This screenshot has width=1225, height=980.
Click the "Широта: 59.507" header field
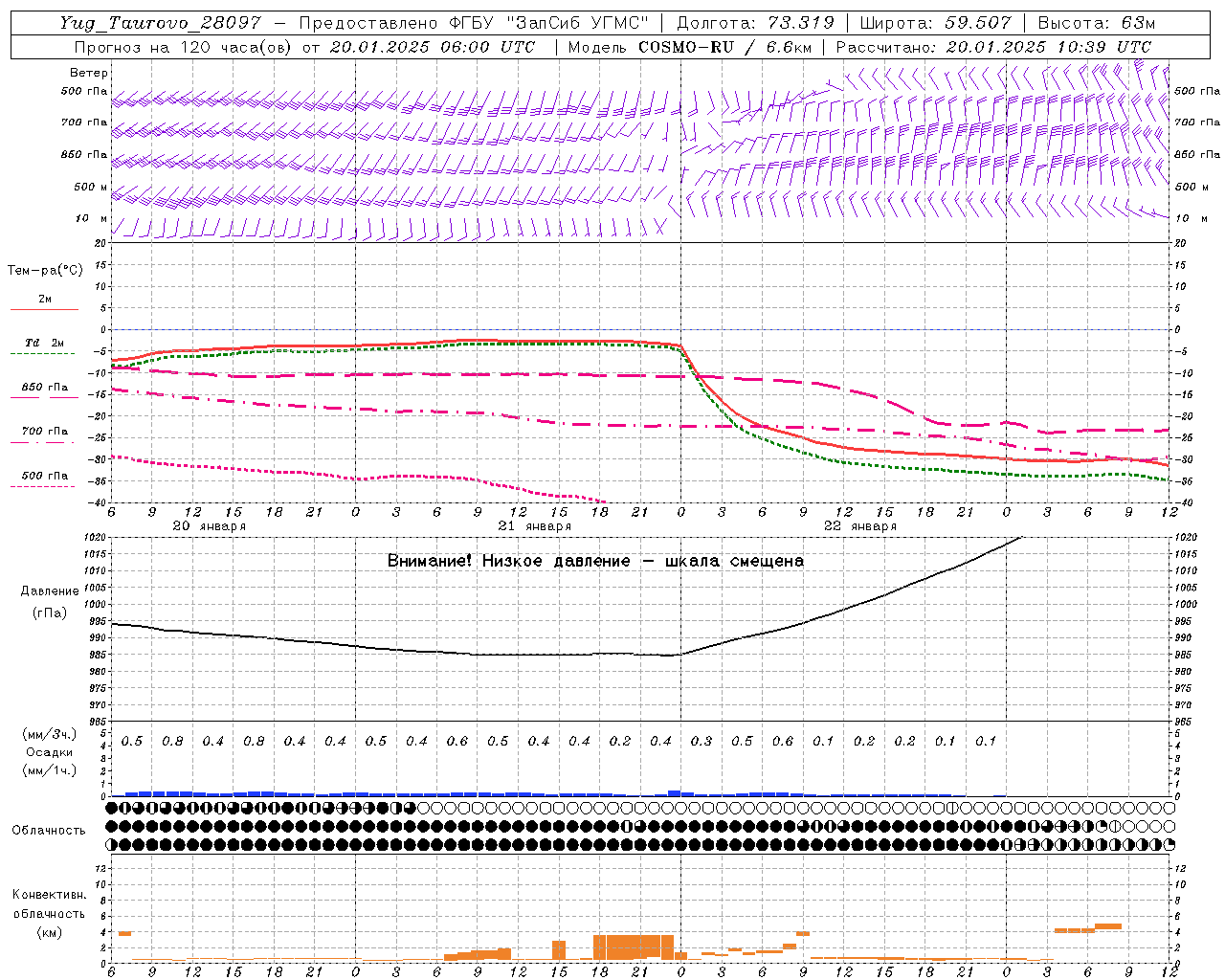tap(935, 23)
